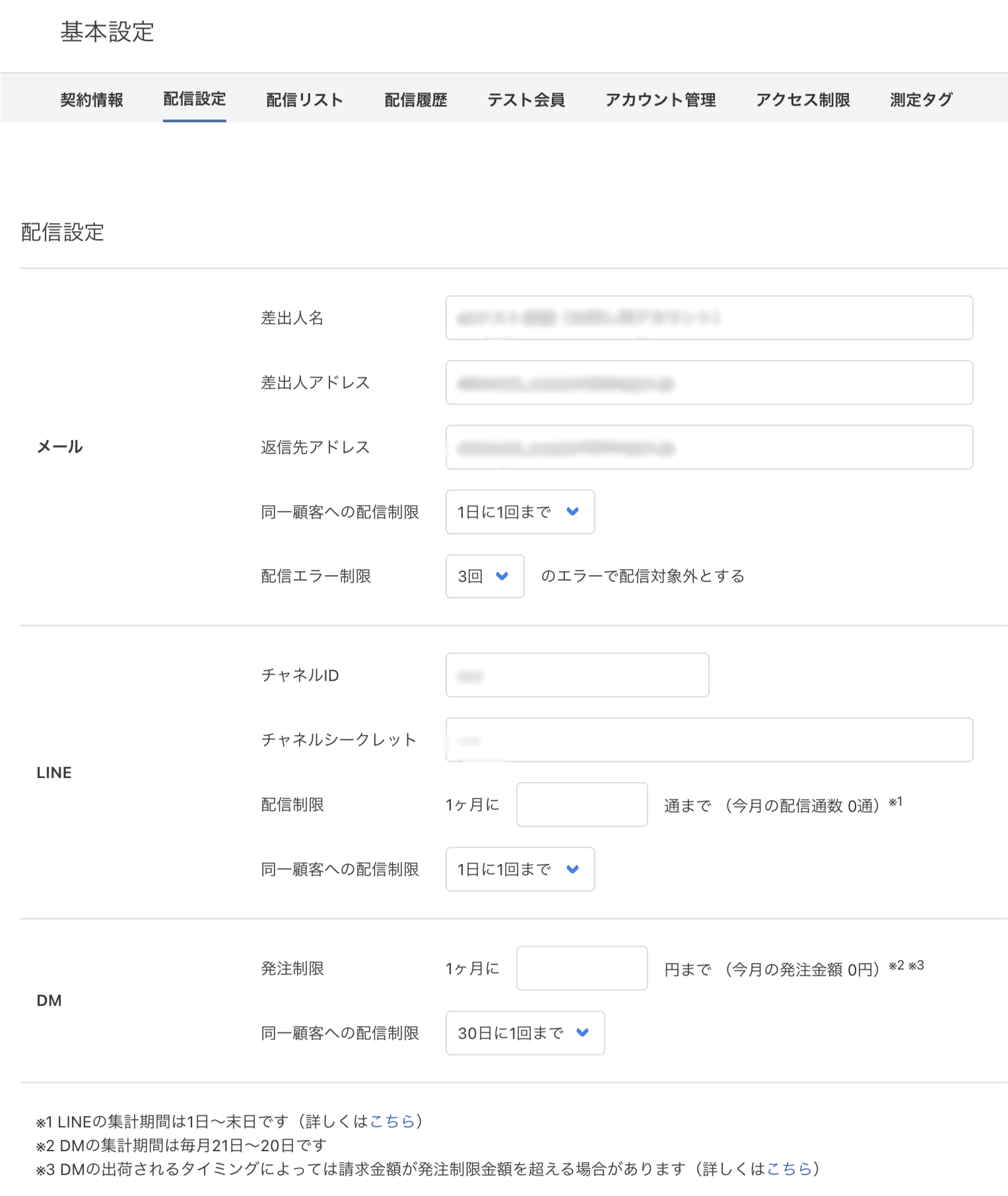
Task: Open the DM 30日に1回まで dropdown
Action: point(525,1033)
